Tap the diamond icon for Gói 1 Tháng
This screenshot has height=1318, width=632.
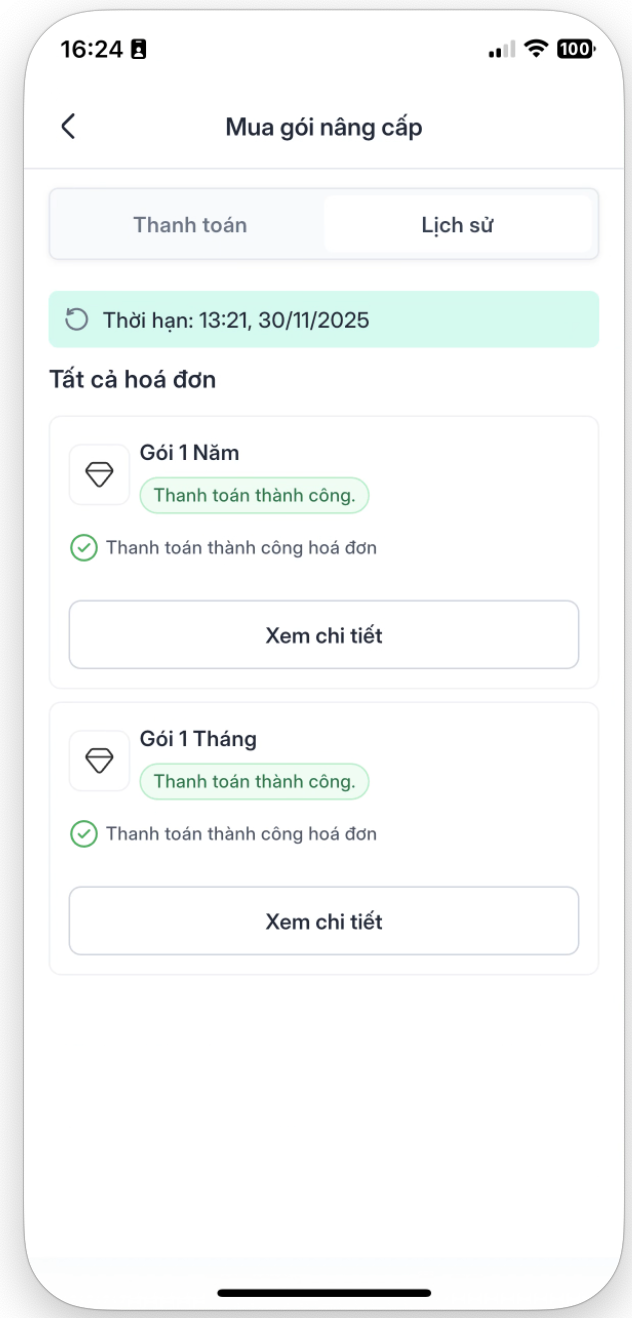(99, 761)
